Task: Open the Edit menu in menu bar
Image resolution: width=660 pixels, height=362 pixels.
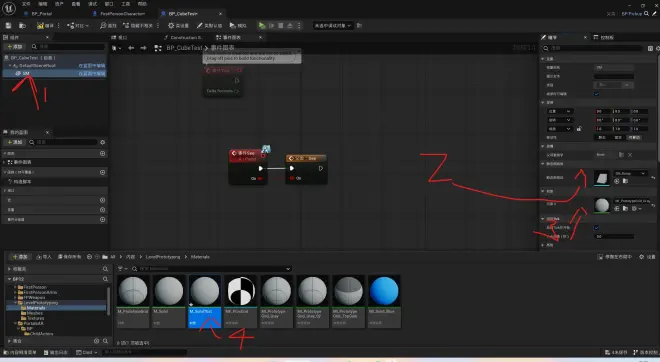Action: (43, 4)
